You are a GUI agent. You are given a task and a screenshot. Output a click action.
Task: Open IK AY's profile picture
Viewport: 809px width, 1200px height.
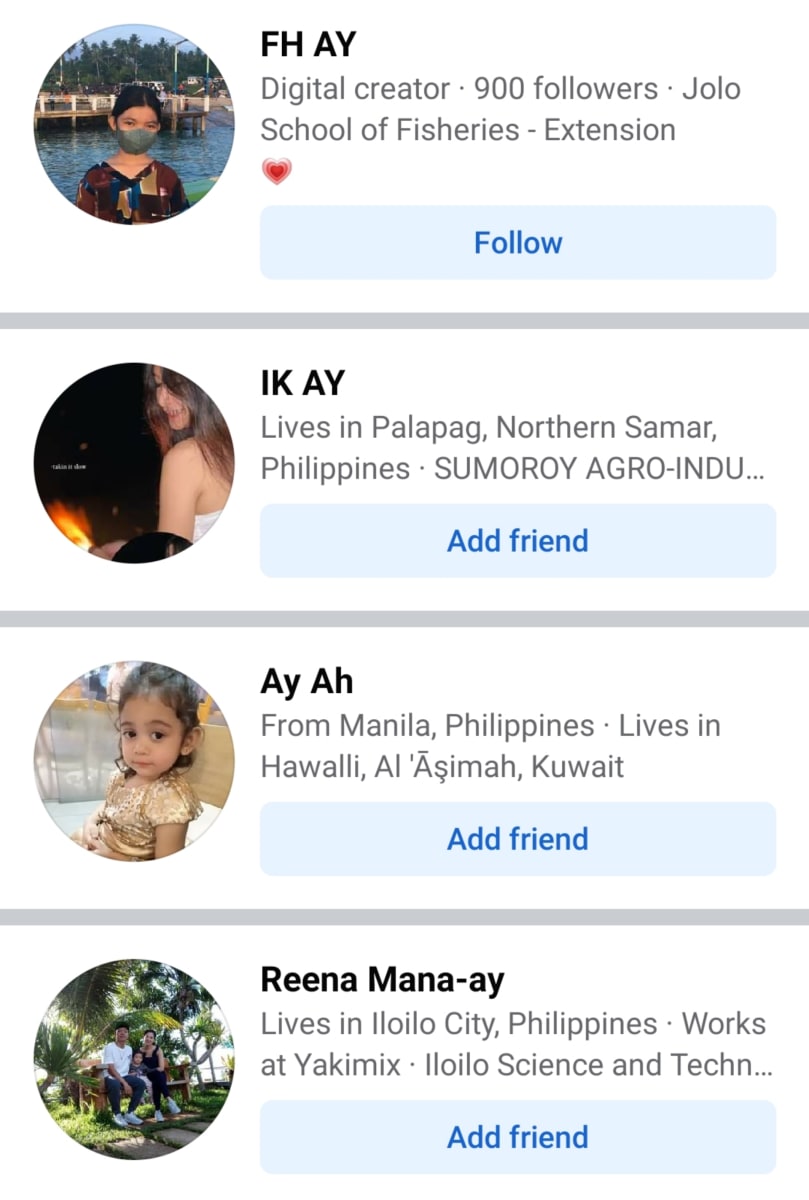(134, 463)
